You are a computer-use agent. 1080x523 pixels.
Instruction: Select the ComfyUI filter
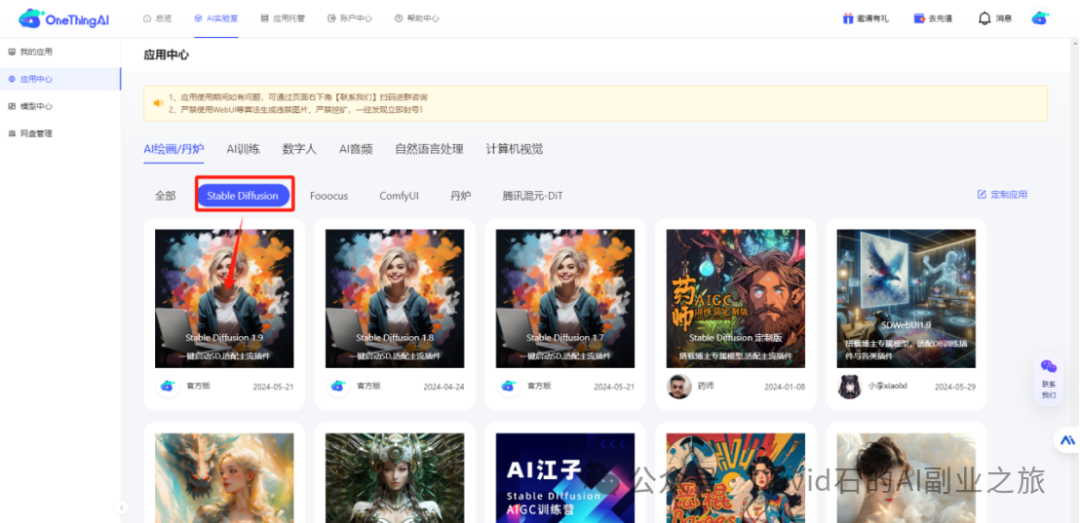click(399, 196)
